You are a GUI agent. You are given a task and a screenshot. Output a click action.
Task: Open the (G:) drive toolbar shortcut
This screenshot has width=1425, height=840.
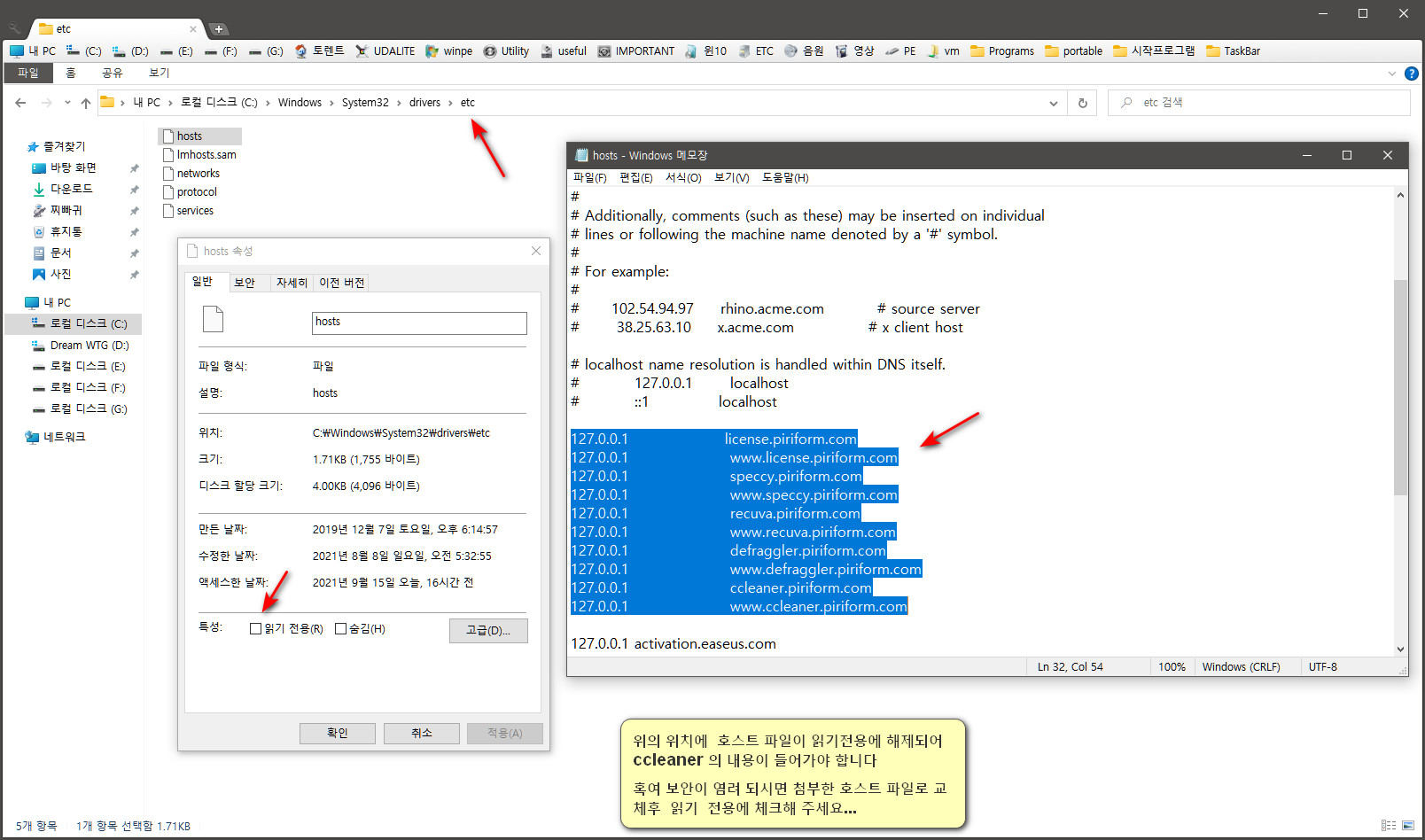click(266, 51)
